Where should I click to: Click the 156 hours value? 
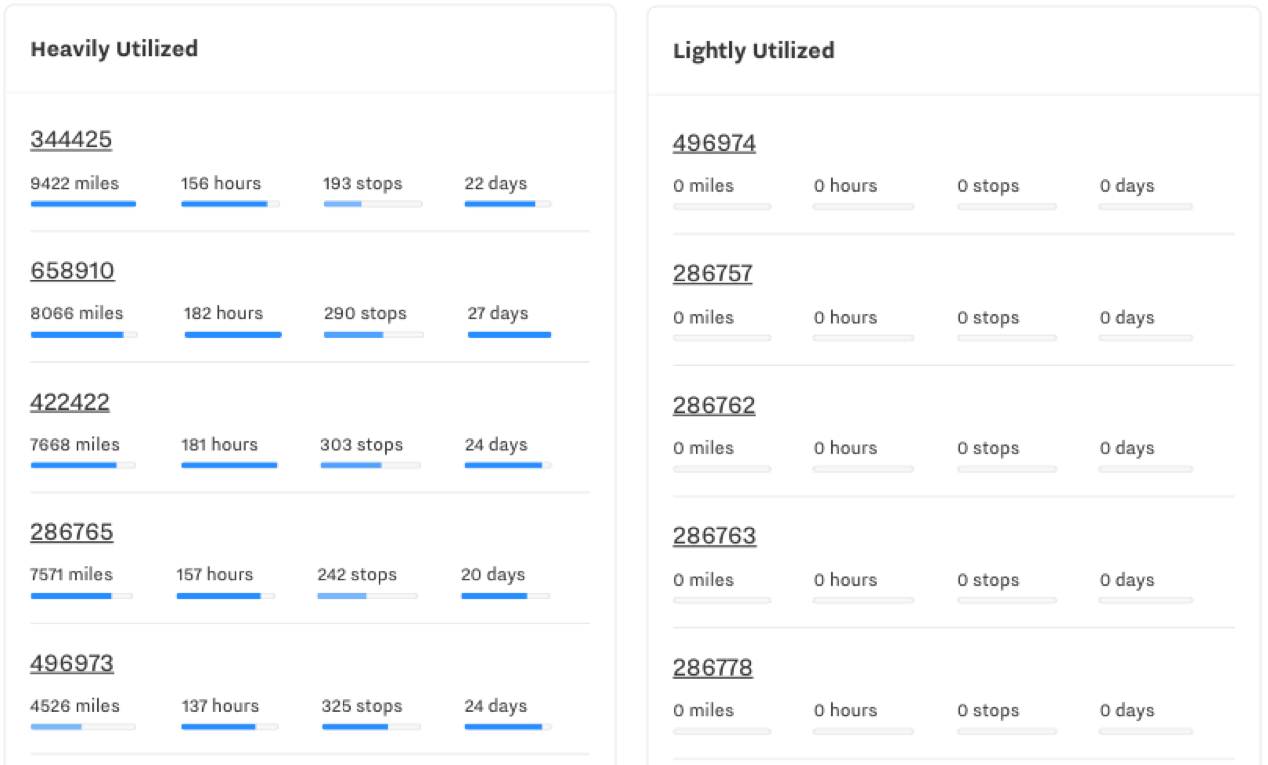pos(221,183)
